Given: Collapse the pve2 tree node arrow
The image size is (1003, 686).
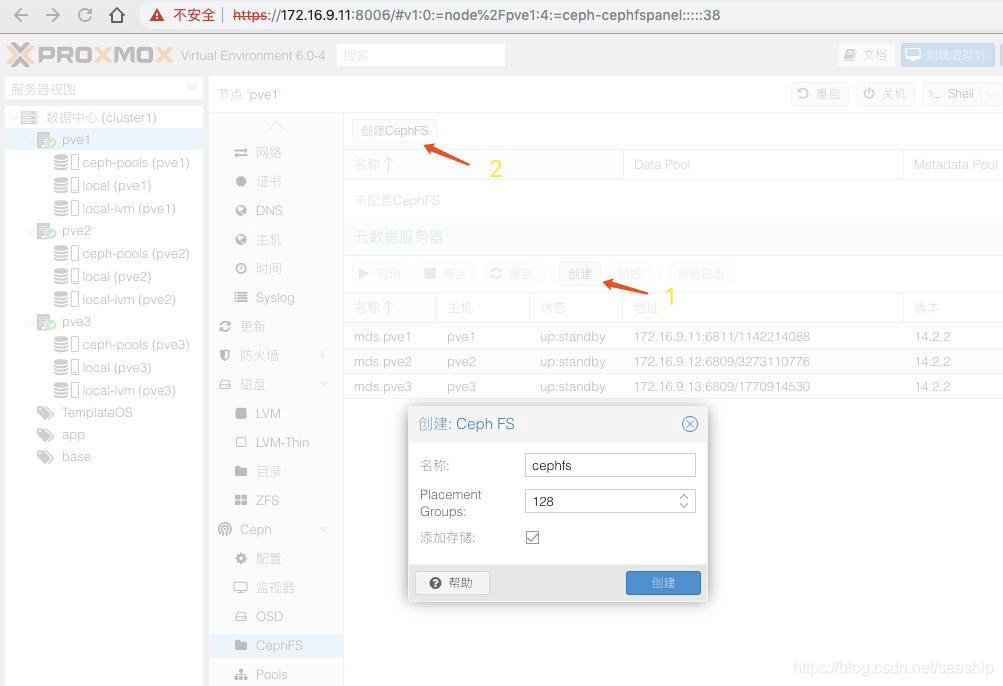Looking at the screenshot, I should click(29, 230).
